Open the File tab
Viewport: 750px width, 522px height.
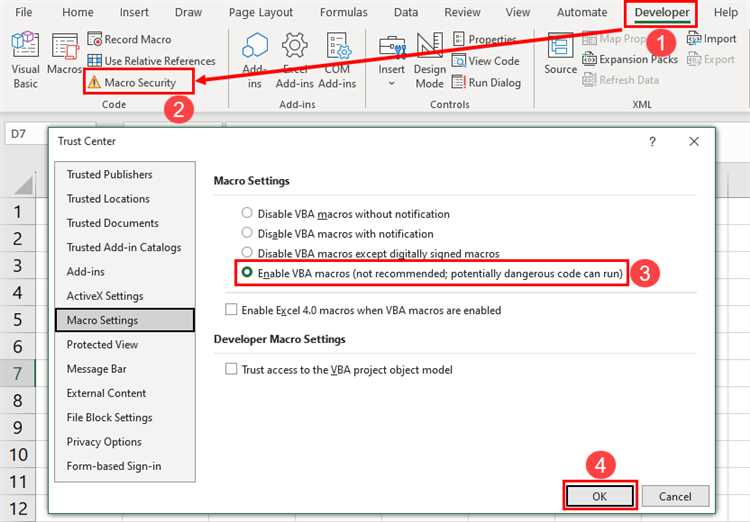click(23, 12)
